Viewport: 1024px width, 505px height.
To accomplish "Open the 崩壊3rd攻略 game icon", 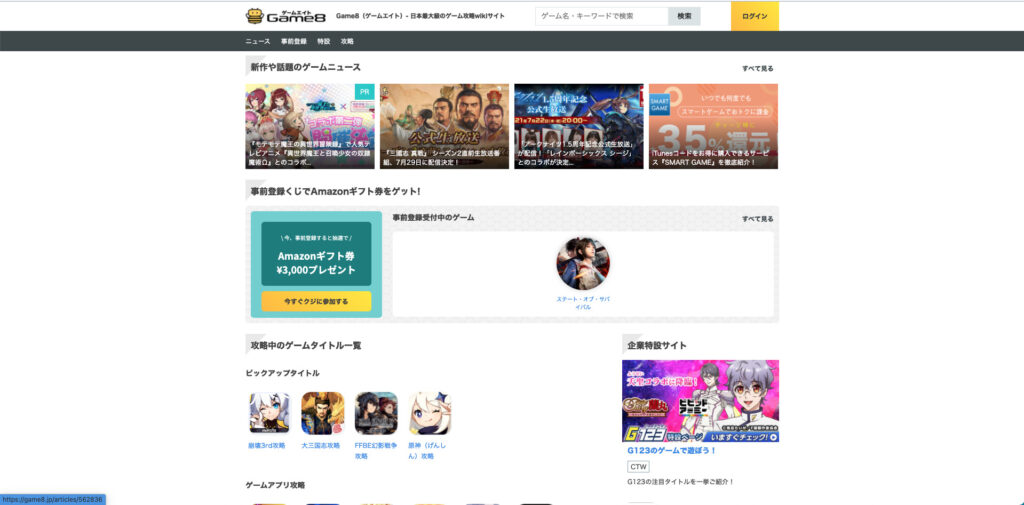I will 267,412.
